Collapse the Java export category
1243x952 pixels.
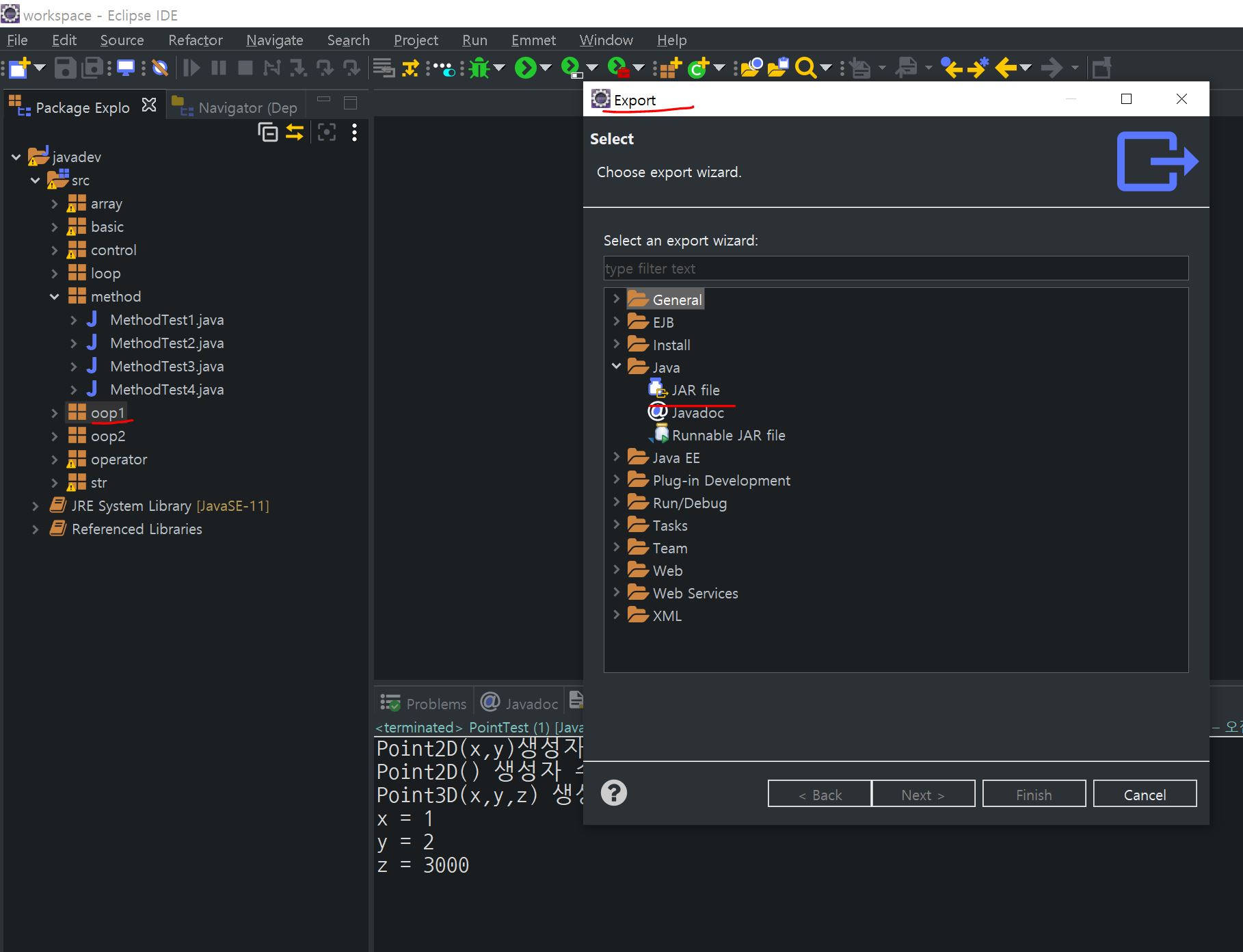(x=616, y=367)
